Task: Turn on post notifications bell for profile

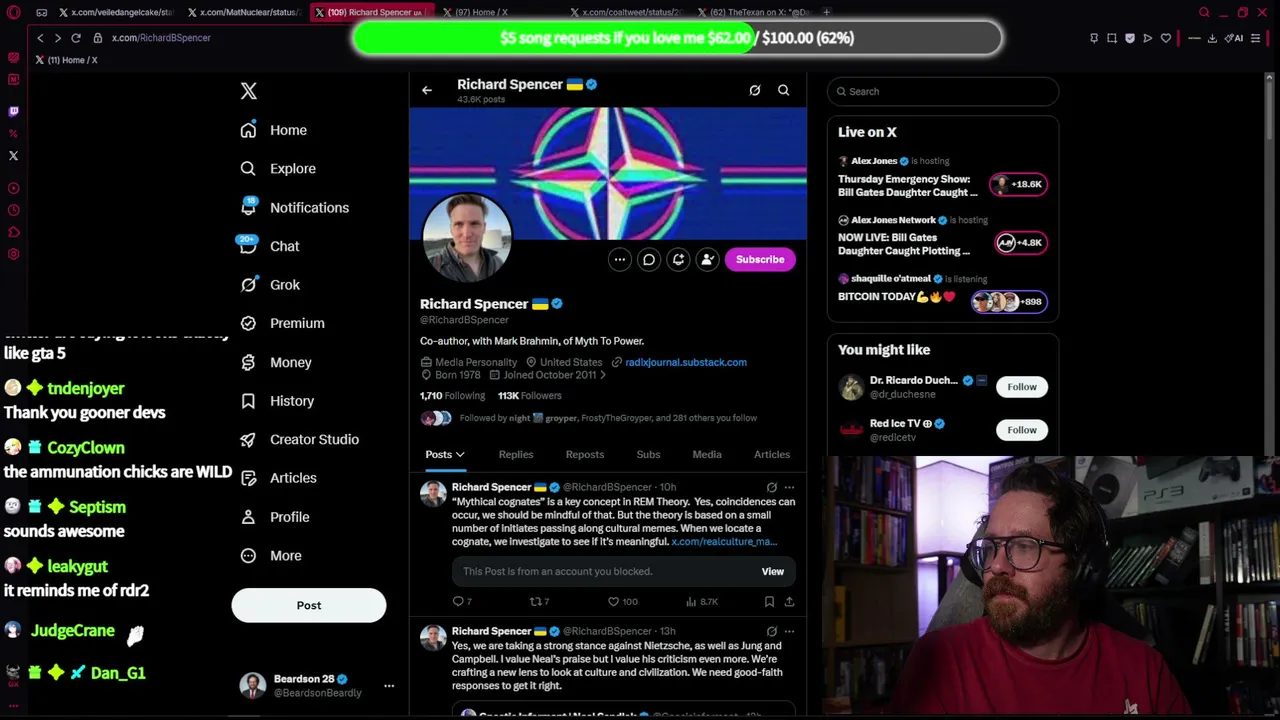Action: pos(678,260)
